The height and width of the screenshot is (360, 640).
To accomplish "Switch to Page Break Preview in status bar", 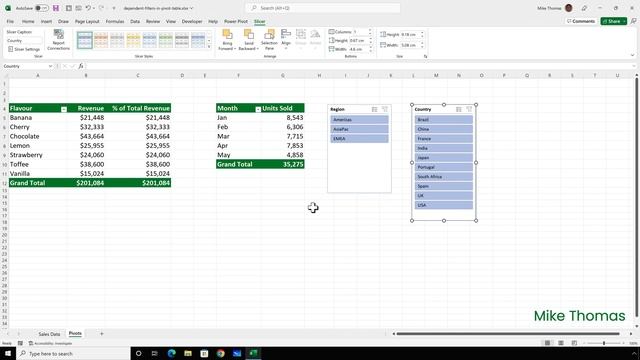I will 574,343.
